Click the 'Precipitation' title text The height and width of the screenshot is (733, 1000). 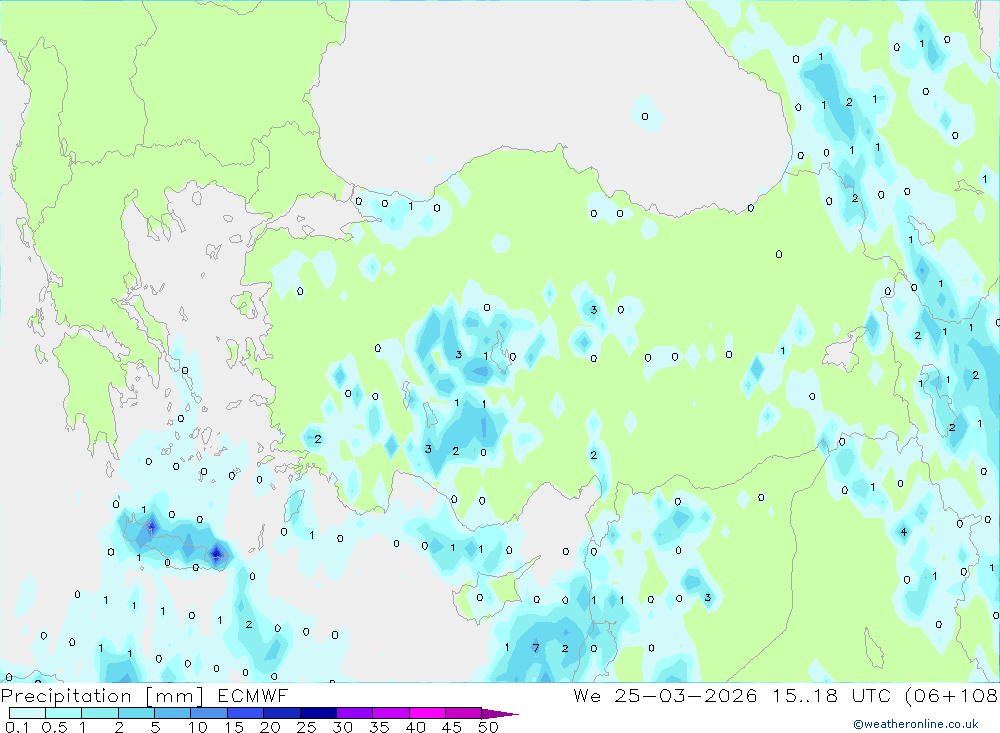66,696
